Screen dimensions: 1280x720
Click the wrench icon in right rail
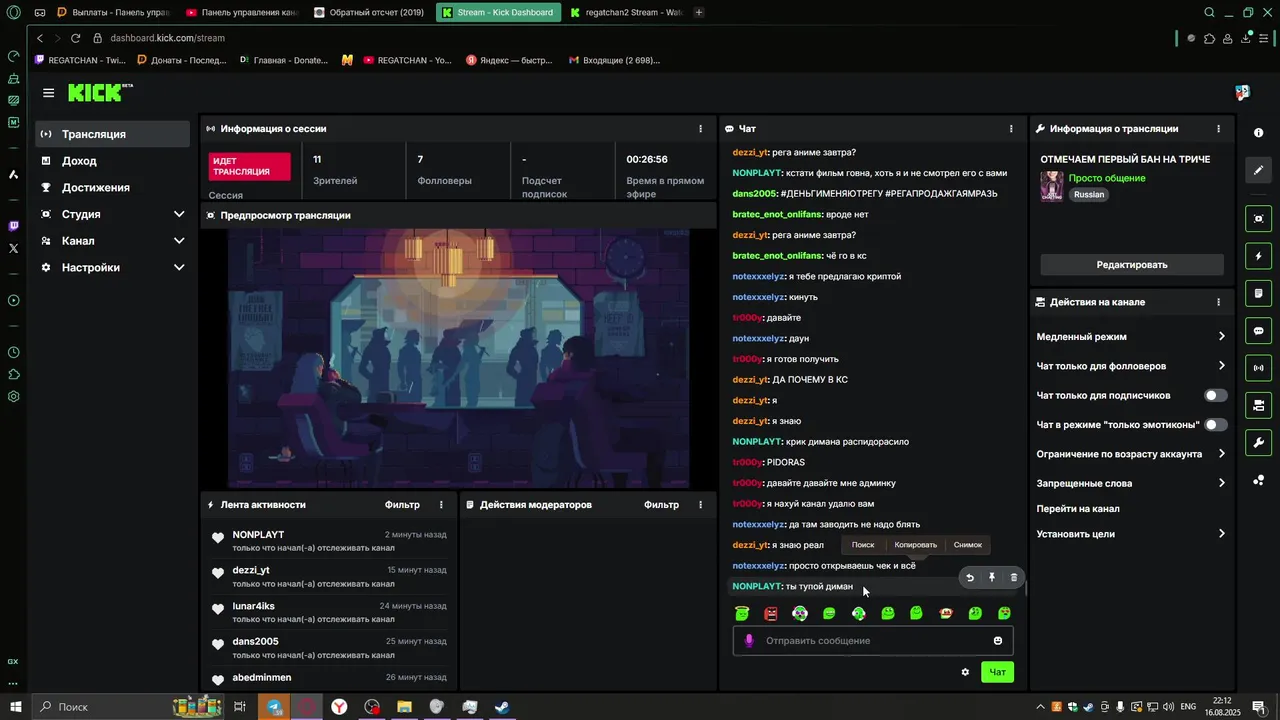[x=1258, y=442]
